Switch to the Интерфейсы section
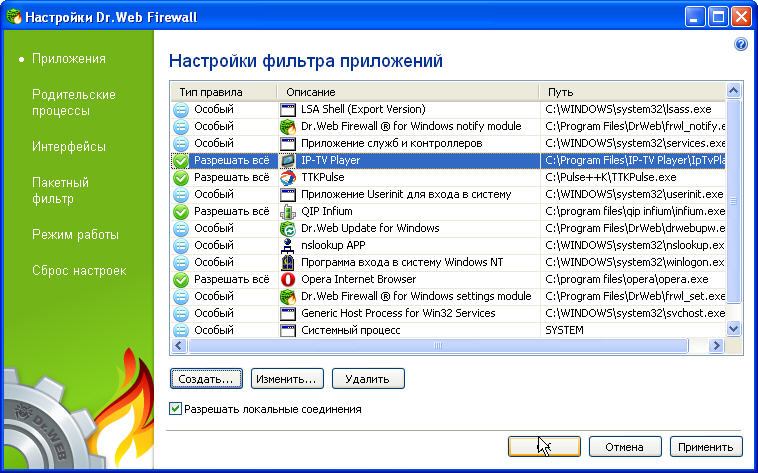 [x=69, y=147]
